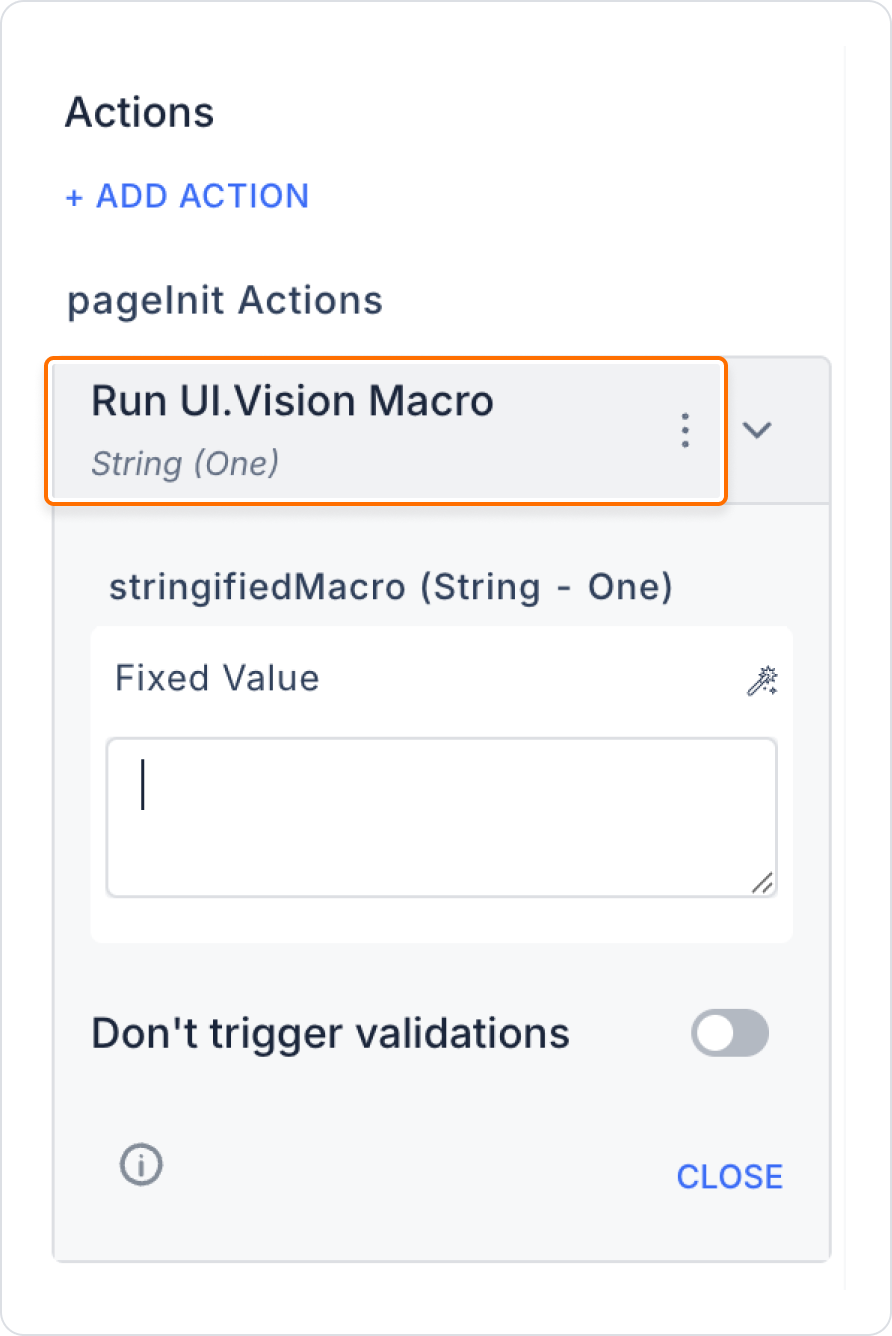Screen dimensions: 892x1336
Task: Click the text area resize handle corner
Action: (762, 882)
